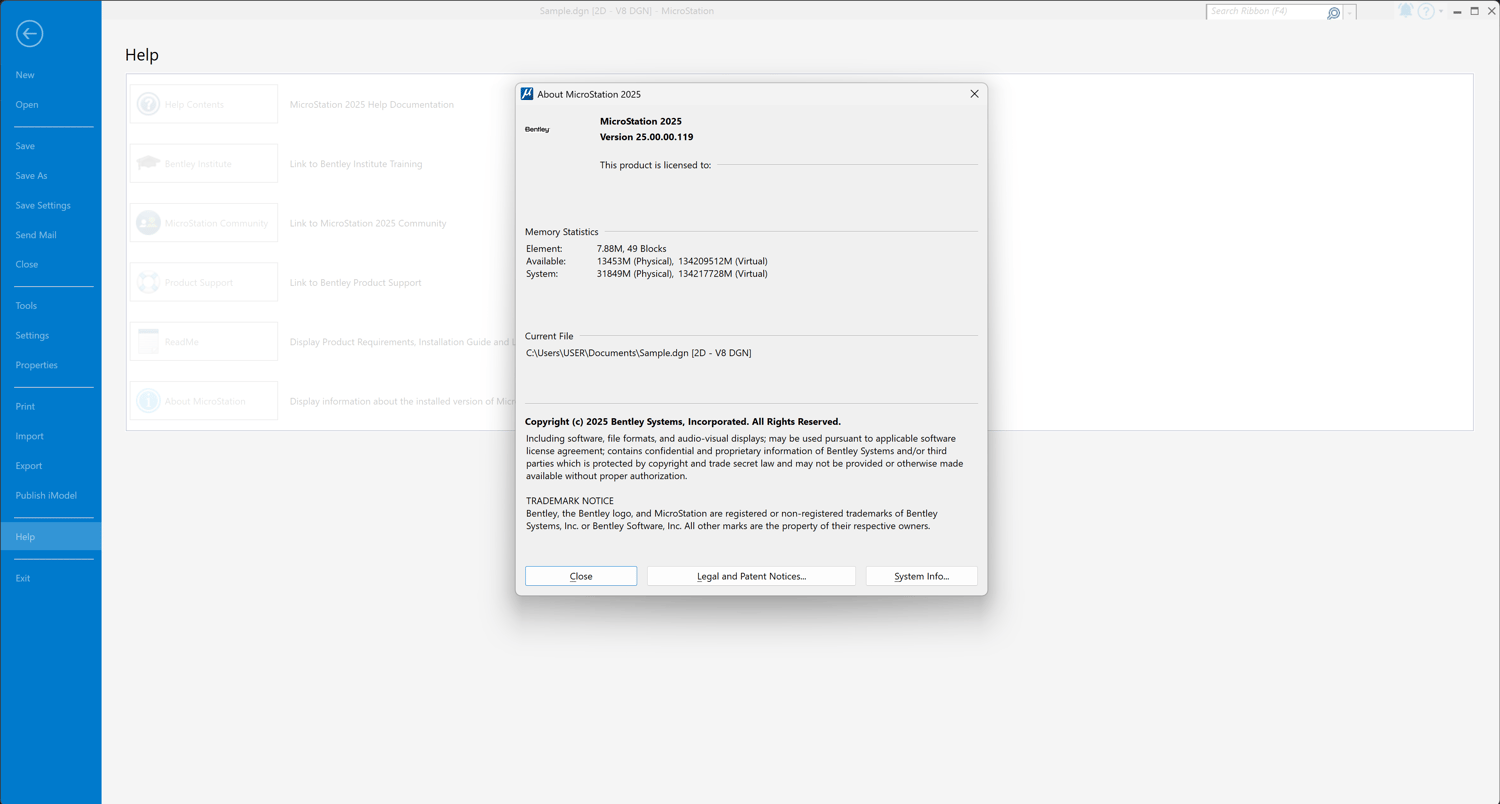The height and width of the screenshot is (804, 1500).
Task: Click the magnifier icon in Search Ribbon
Action: click(x=1333, y=12)
